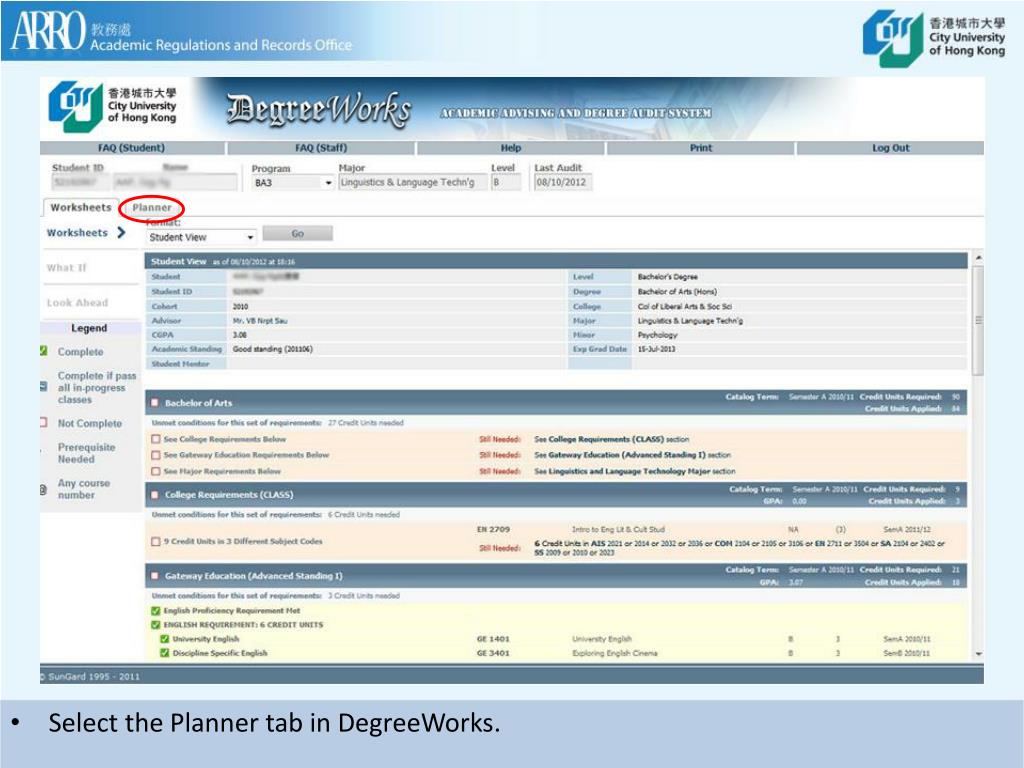Expand the Worksheets chevron arrow

[121, 232]
